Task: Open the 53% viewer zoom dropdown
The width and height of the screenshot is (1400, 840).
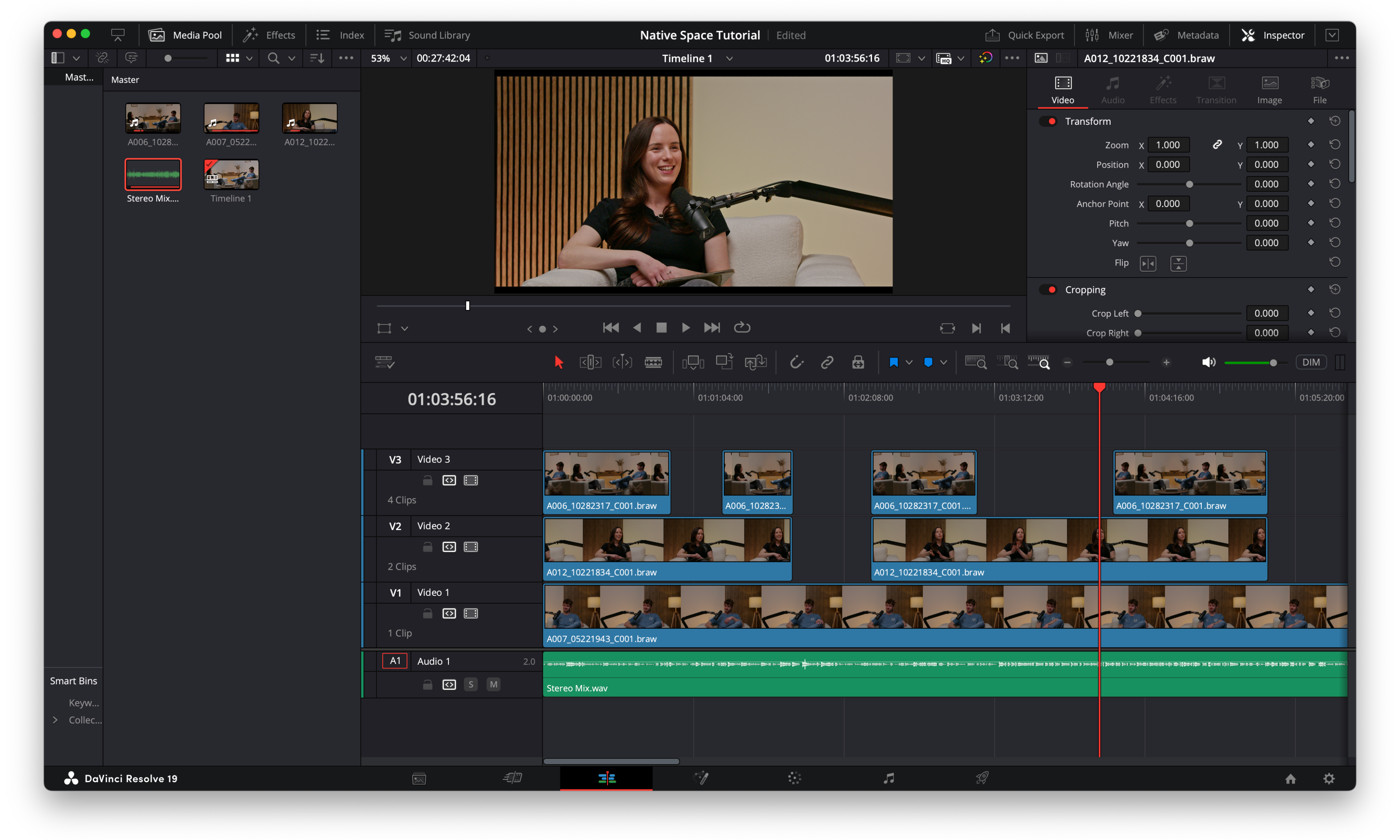Action: [403, 58]
